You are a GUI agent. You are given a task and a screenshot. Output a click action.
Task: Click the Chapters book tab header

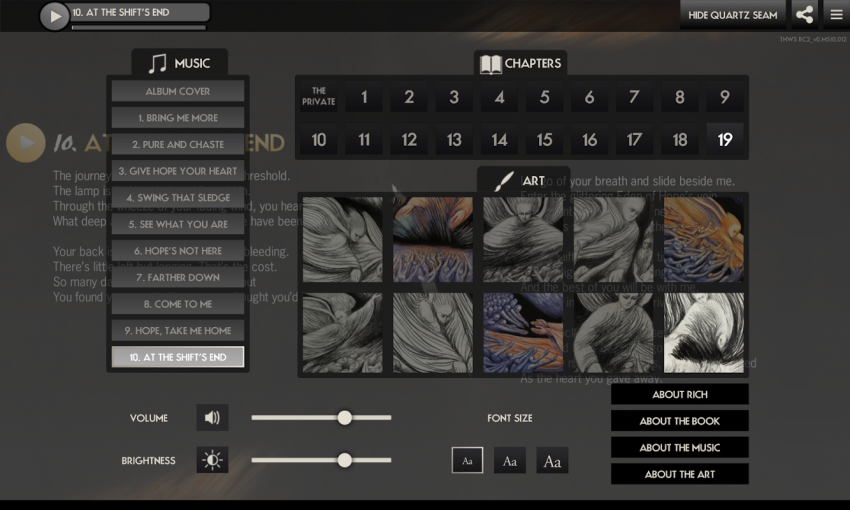point(520,63)
